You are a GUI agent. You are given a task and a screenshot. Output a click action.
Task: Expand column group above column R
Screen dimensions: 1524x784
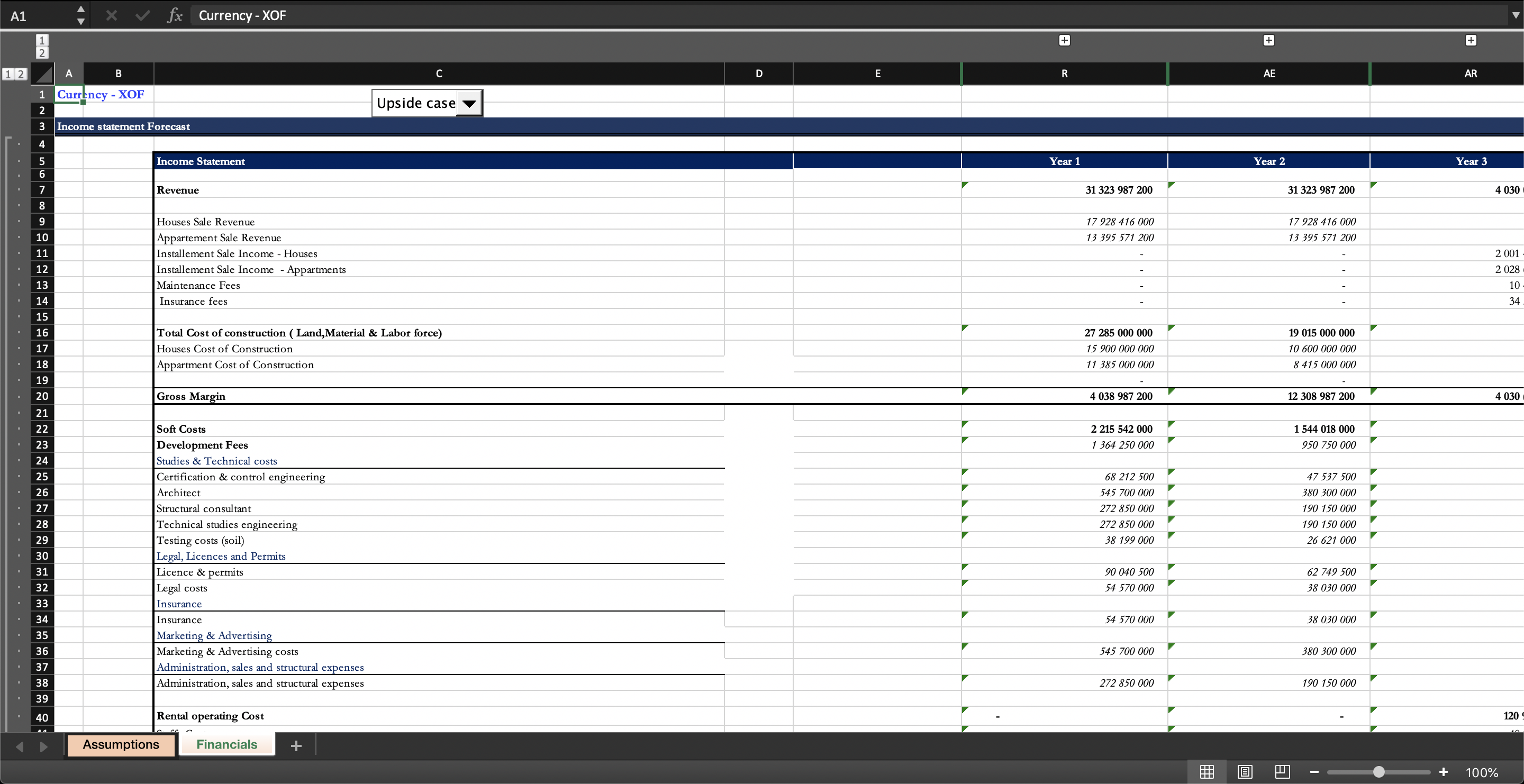click(1064, 40)
